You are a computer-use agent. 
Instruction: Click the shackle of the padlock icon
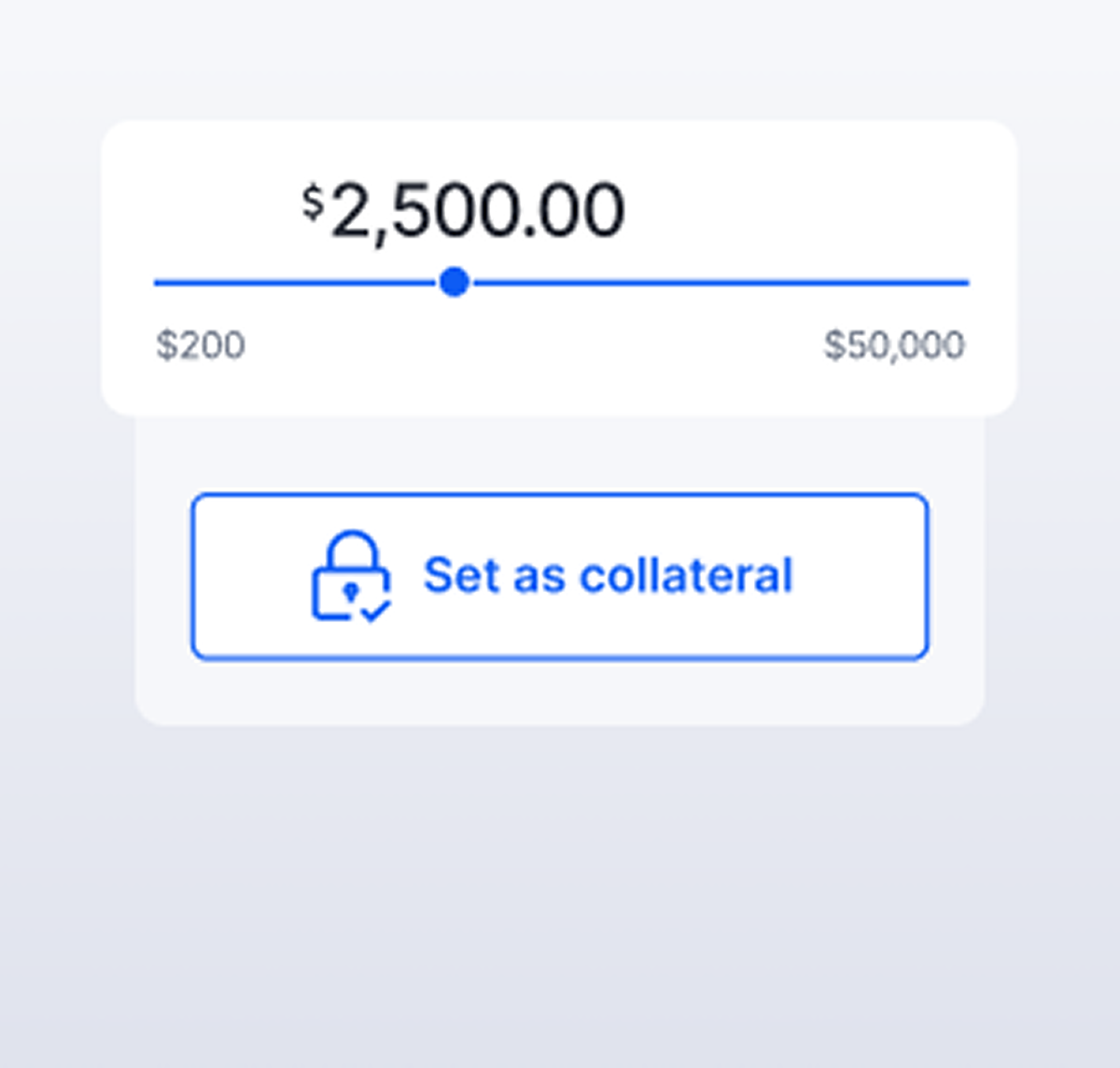tap(352, 547)
